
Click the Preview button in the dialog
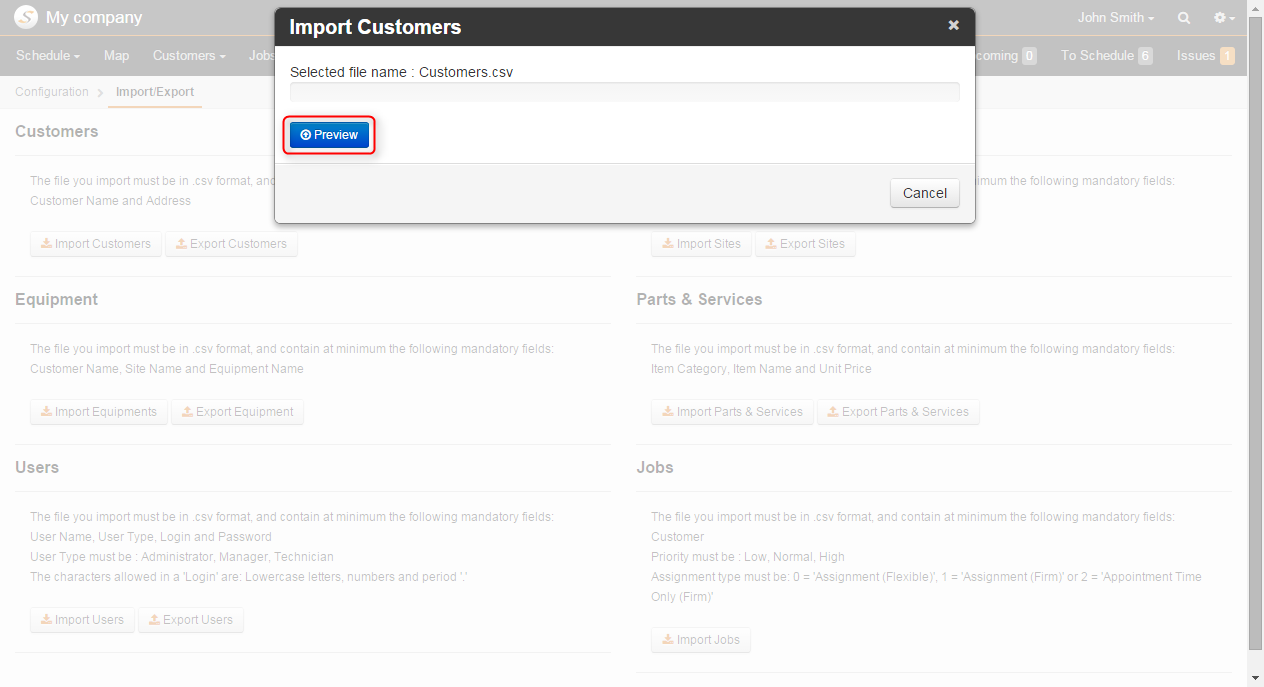(x=329, y=134)
